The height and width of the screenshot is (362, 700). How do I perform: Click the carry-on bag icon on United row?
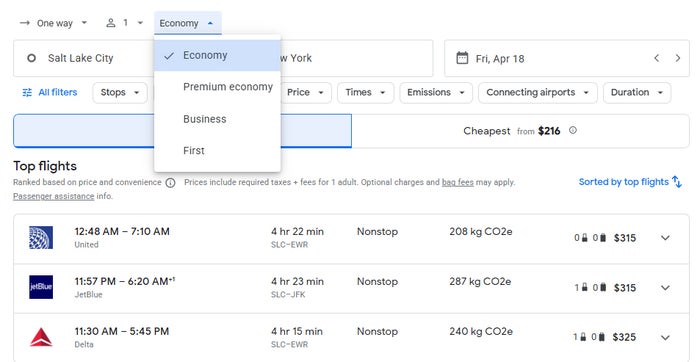[584, 238]
